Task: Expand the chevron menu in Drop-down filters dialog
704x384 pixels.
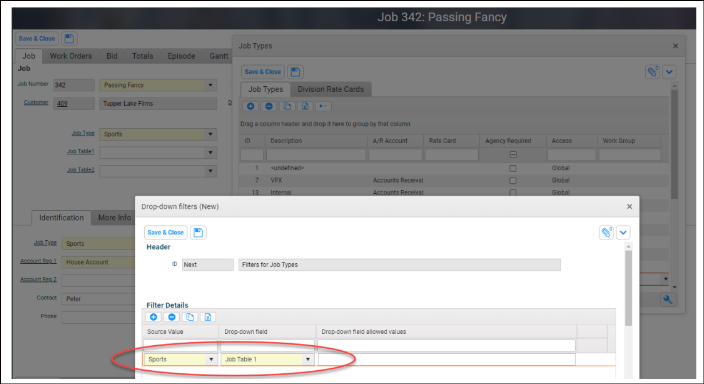Action: tap(623, 233)
